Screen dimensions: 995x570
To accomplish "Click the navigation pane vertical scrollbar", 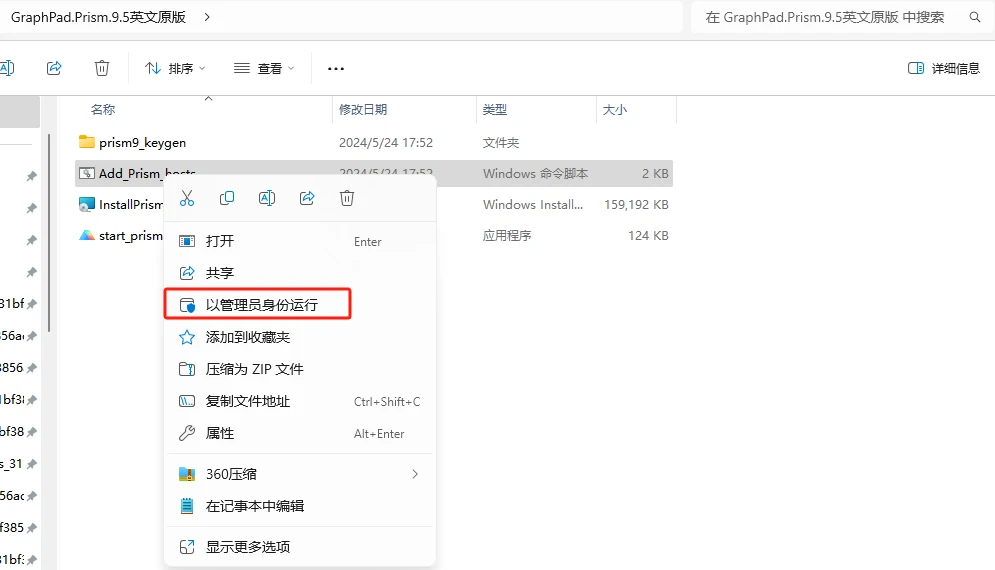I will tap(49, 232).
